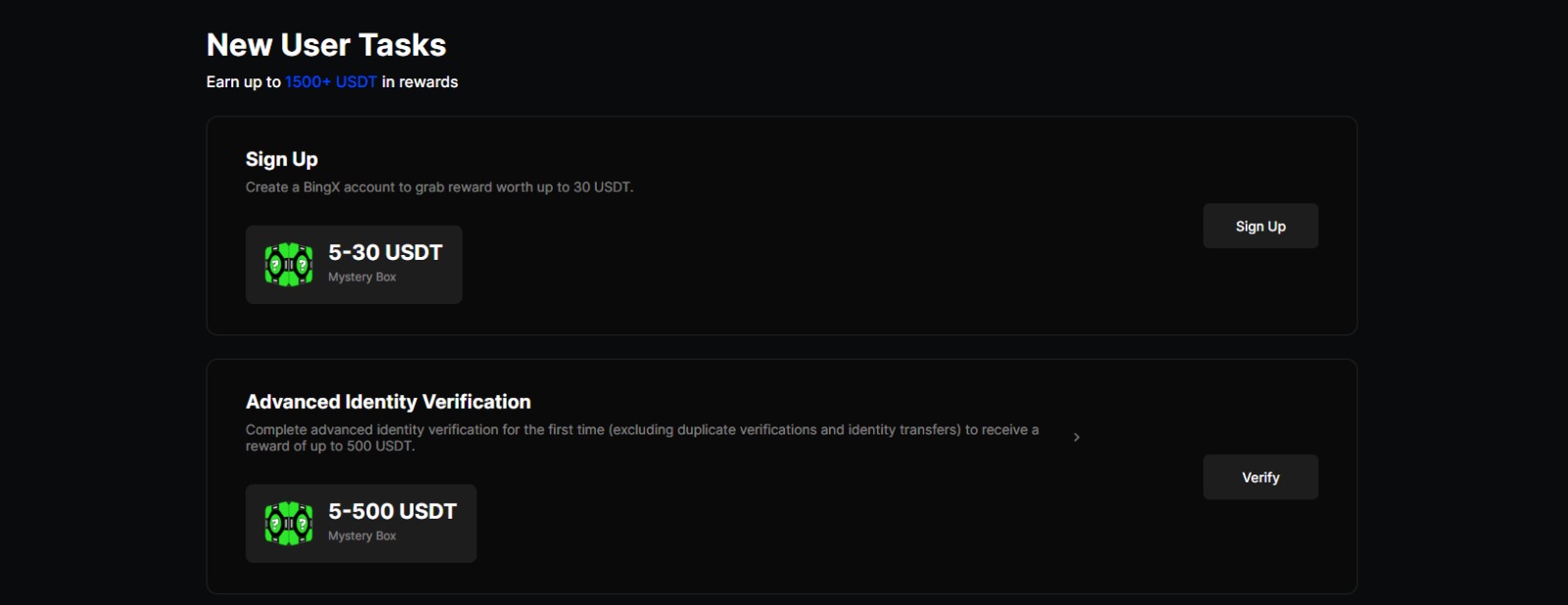1568x605 pixels.
Task: Click the Mystery Box label under 5-500 USDT
Action: pyautogui.click(x=363, y=536)
